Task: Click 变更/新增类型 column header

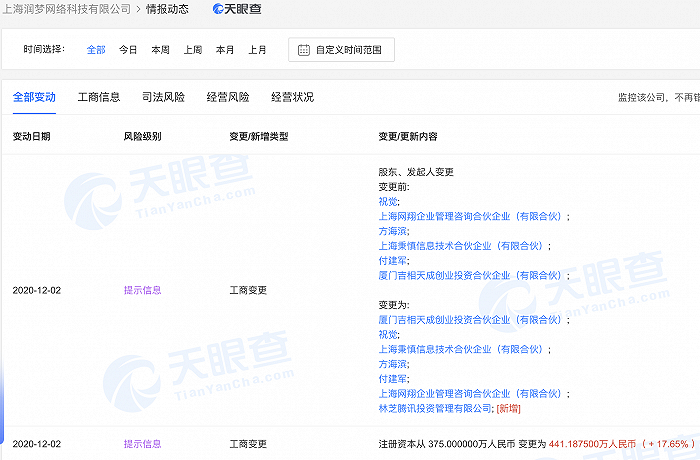Action: click(x=259, y=136)
